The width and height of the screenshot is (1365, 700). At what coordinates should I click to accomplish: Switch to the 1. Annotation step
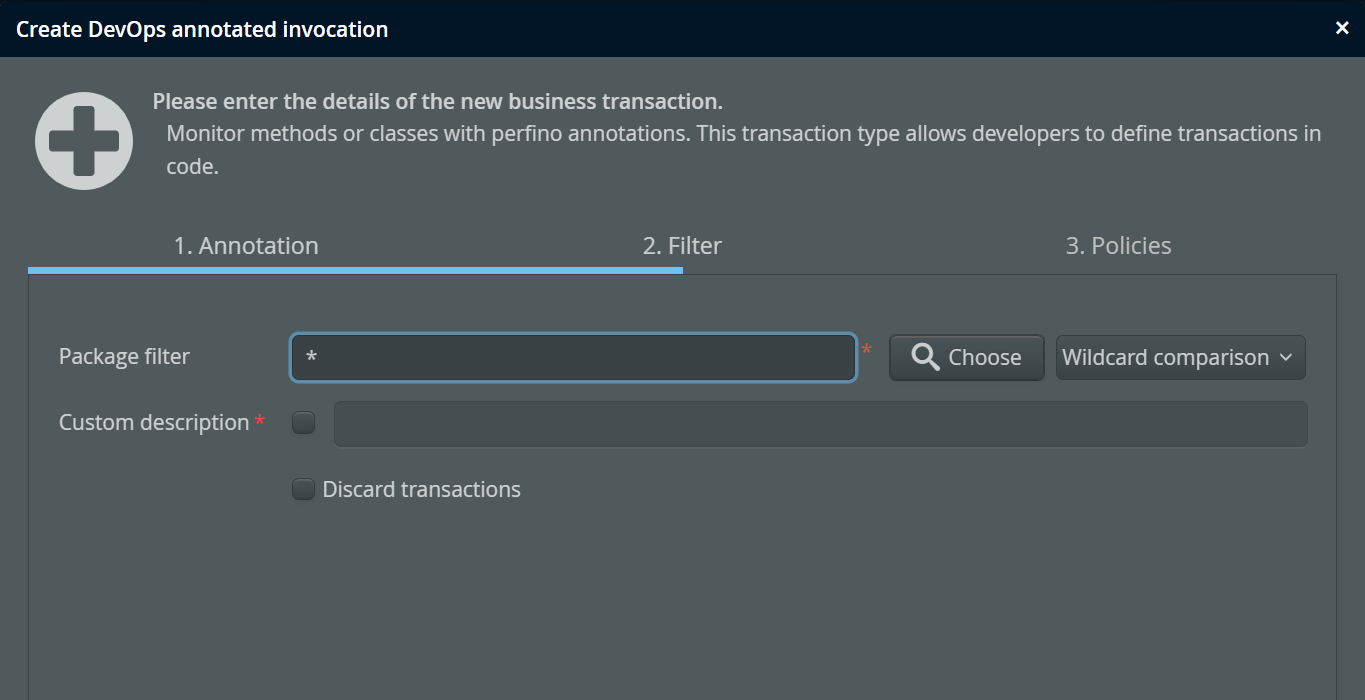[246, 246]
